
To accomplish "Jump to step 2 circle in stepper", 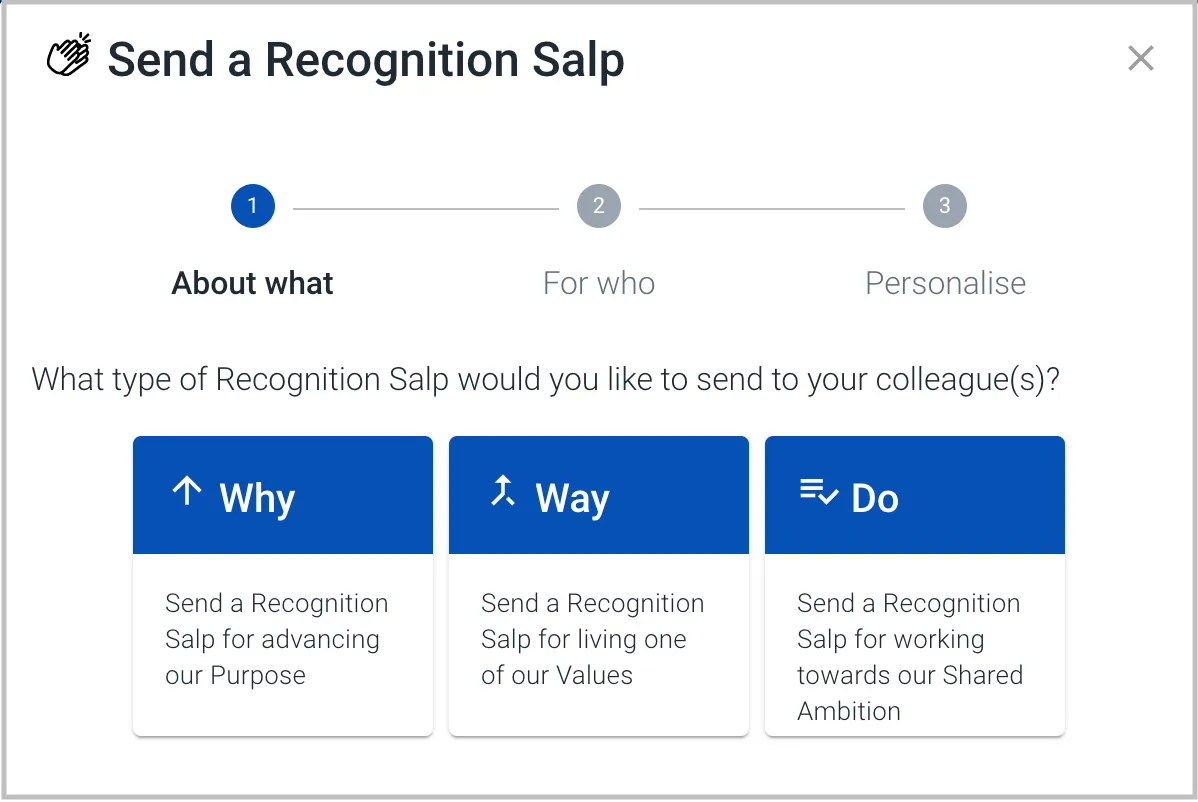I will [x=599, y=206].
